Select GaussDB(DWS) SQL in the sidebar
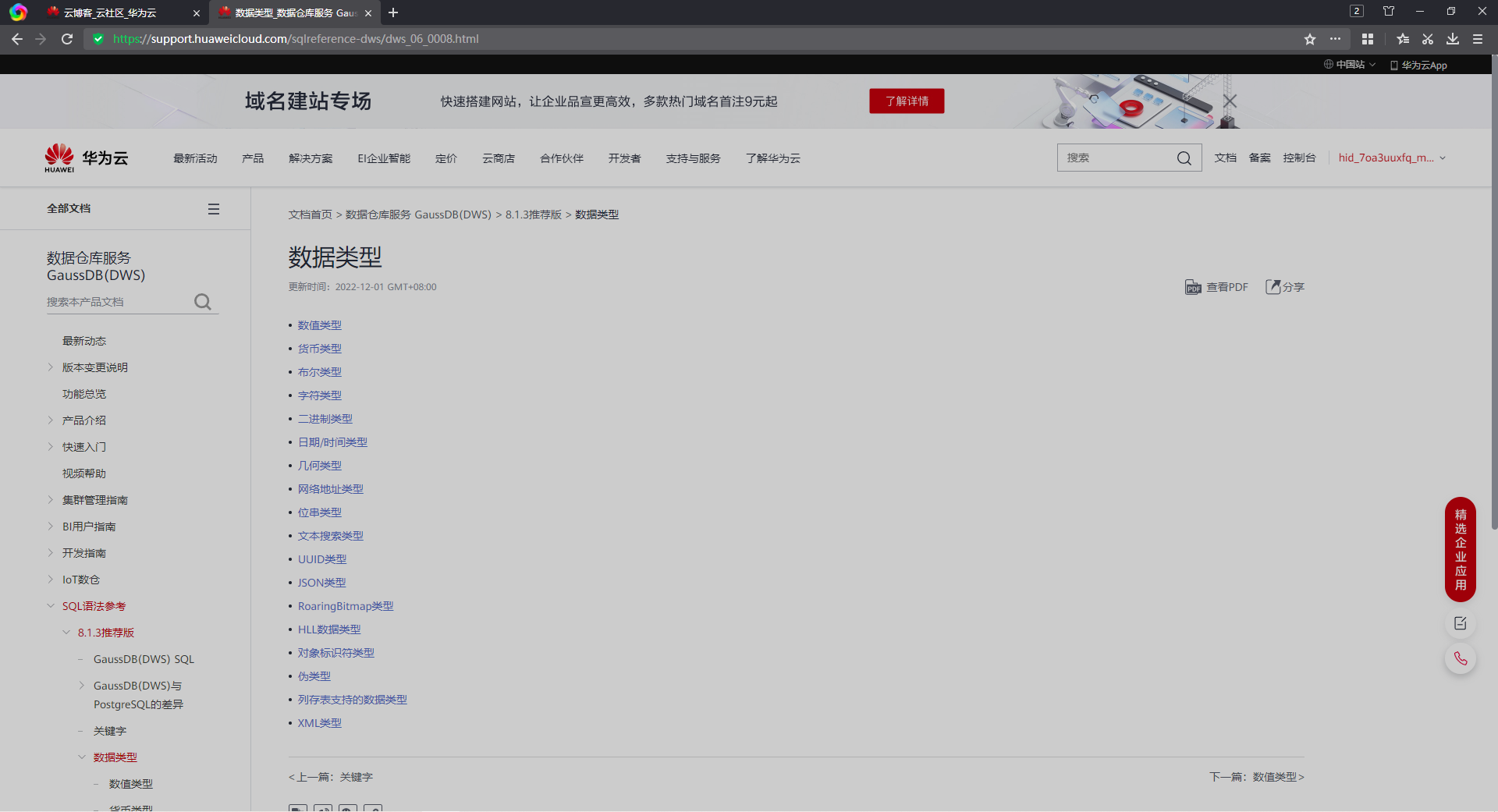 click(144, 659)
